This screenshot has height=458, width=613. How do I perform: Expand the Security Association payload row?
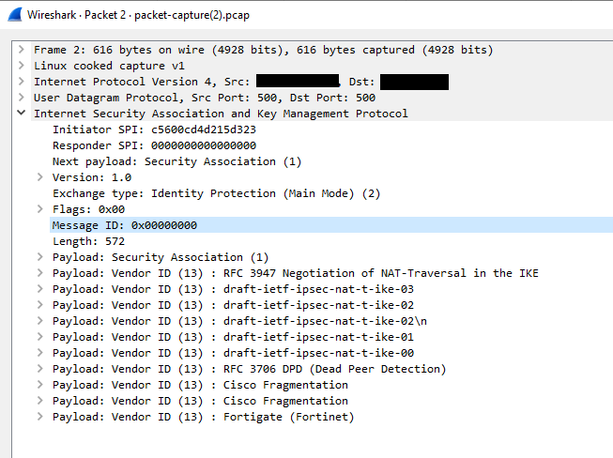pos(40,257)
